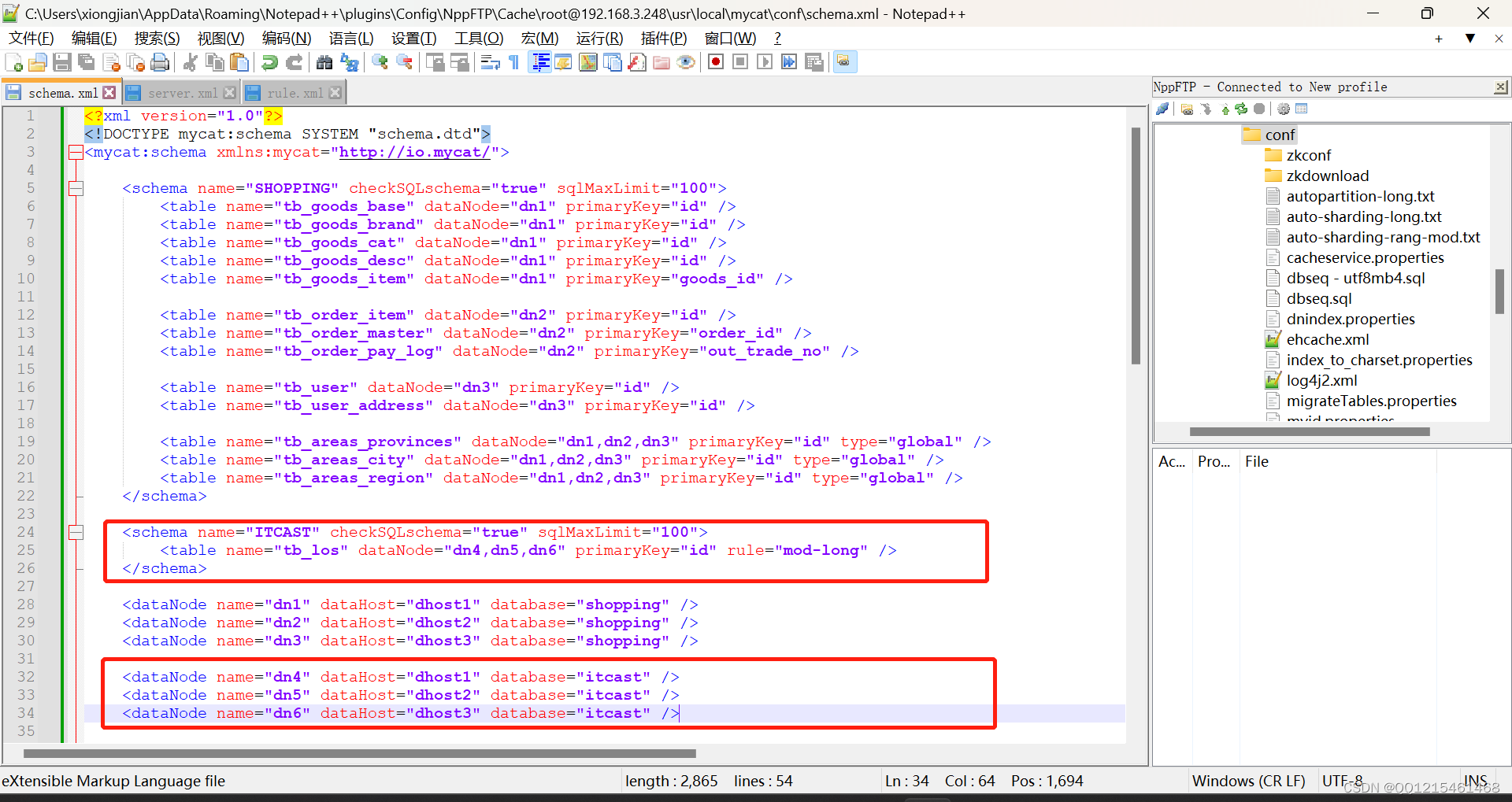Toggle the indent guide button
Screen dimensions: 1512x802
tap(540, 62)
